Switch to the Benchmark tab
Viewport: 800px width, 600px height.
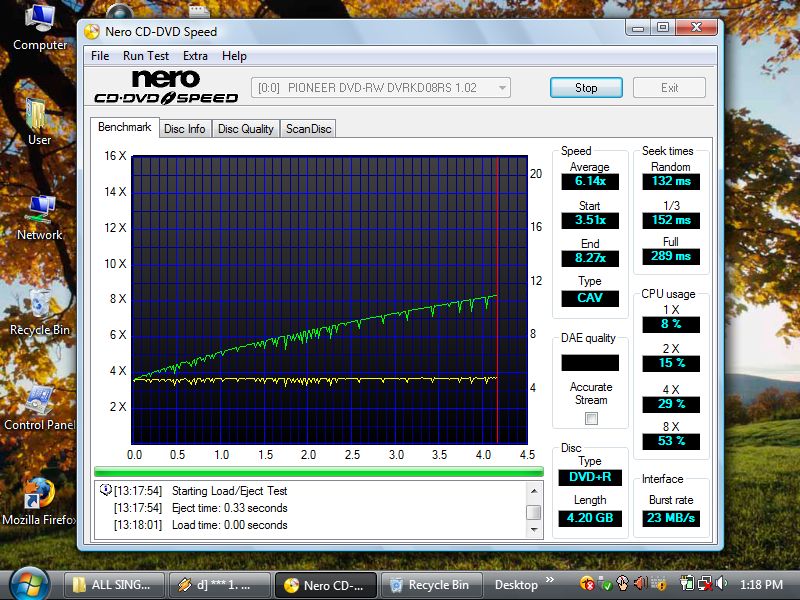click(x=124, y=127)
